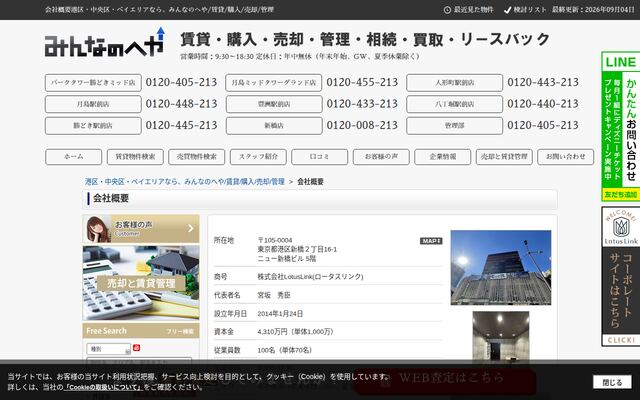Click the Free Search panel header
Viewport: 640px width, 400px height.
(141, 331)
